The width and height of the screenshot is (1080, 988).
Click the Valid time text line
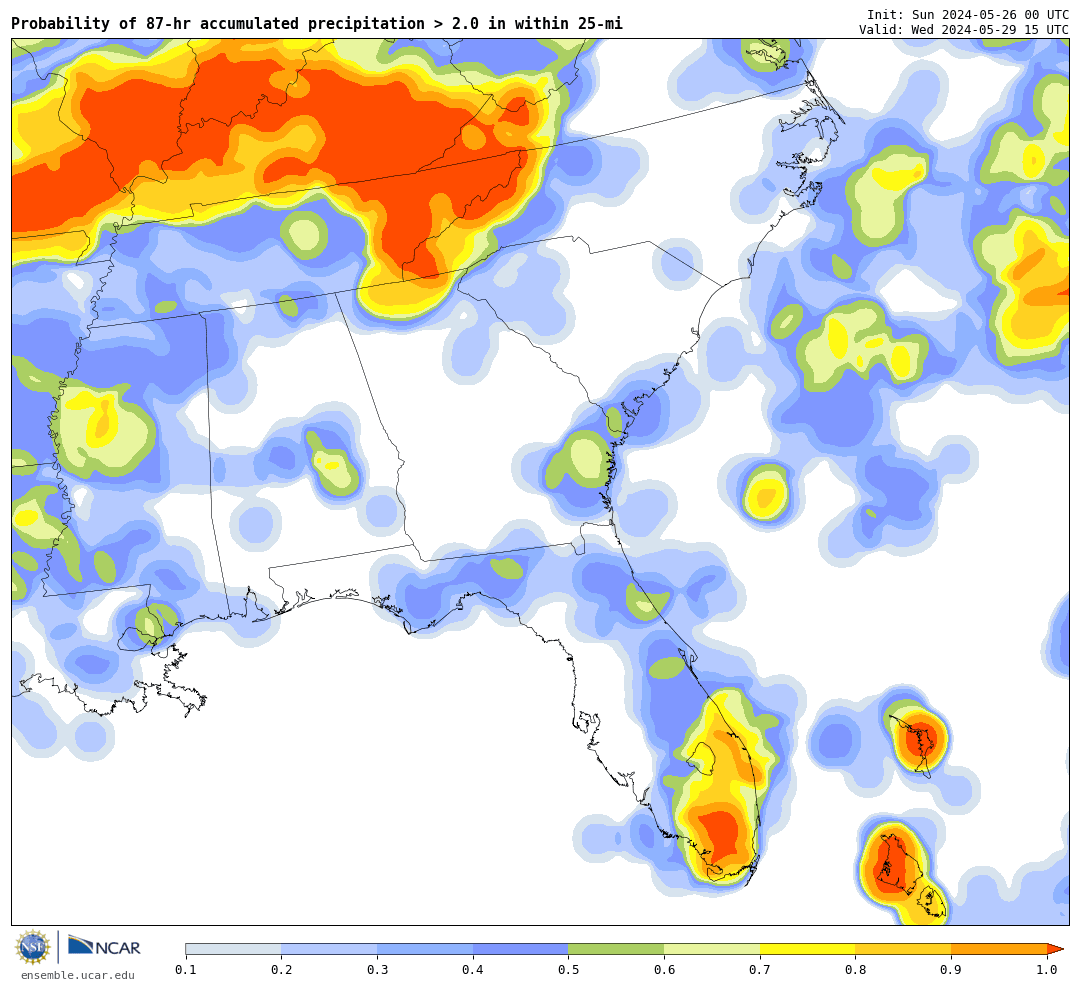(964, 30)
